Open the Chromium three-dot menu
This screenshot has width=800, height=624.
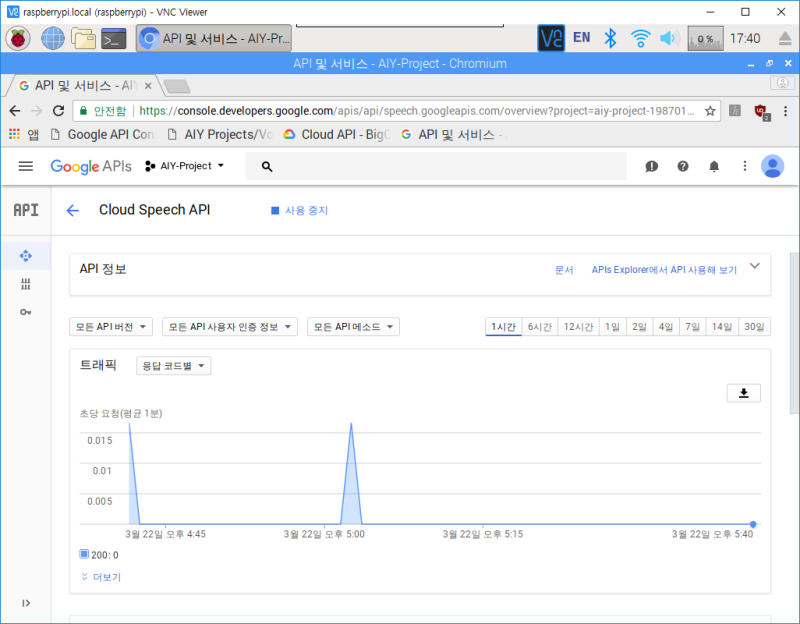click(785, 111)
